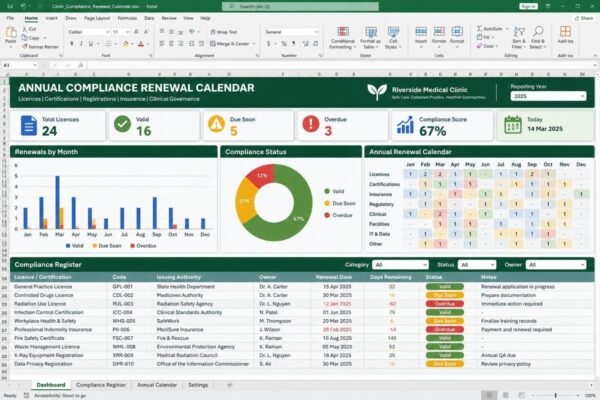Click the Name Box showing A1
The width and height of the screenshot is (600, 400).
pos(19,65)
